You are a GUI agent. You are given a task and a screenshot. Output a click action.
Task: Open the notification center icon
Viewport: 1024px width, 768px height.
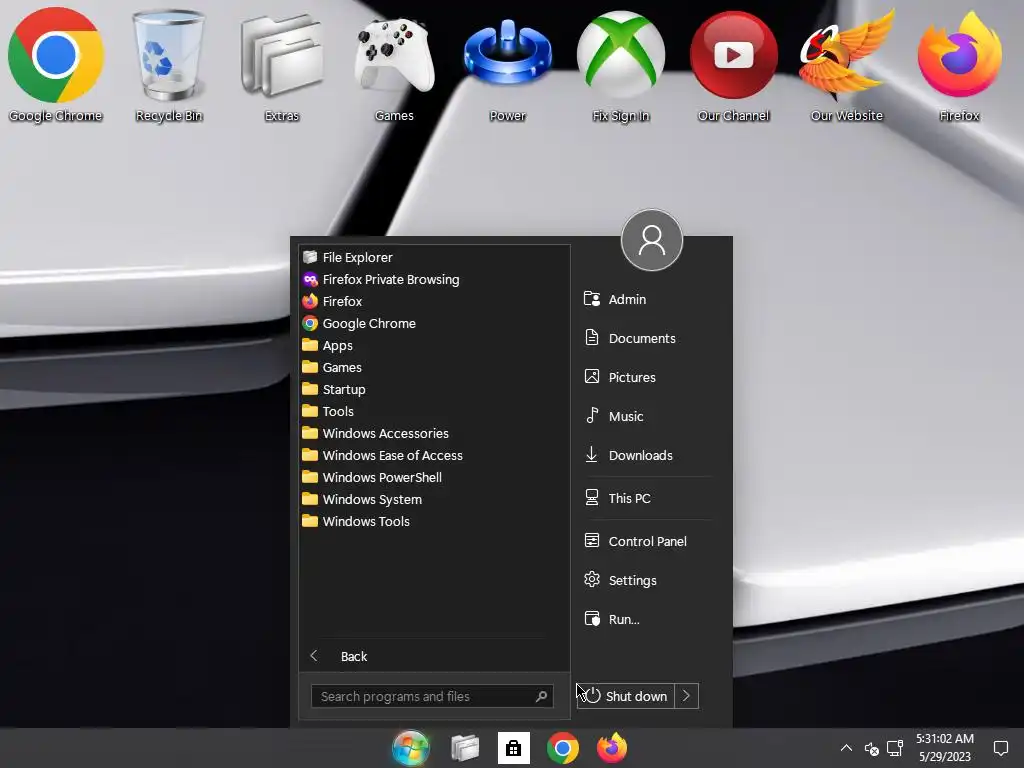click(x=1000, y=748)
